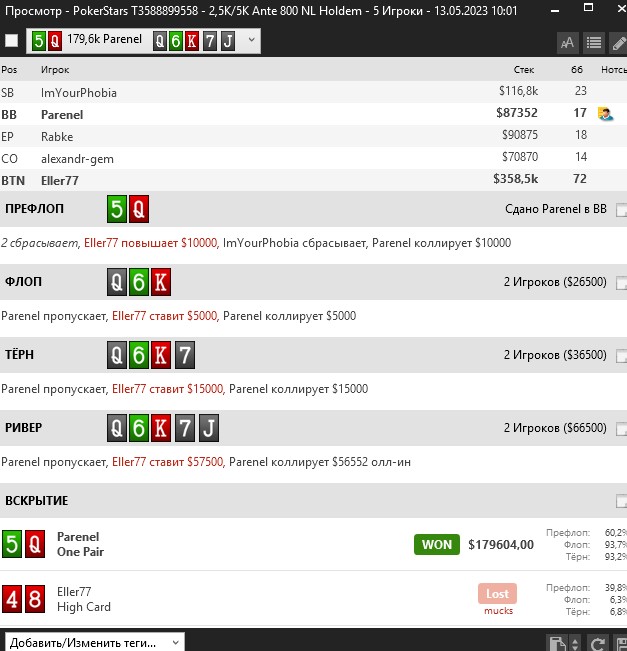Sort by the бб column header
Viewport: 627px width, 651px height.
(577, 70)
